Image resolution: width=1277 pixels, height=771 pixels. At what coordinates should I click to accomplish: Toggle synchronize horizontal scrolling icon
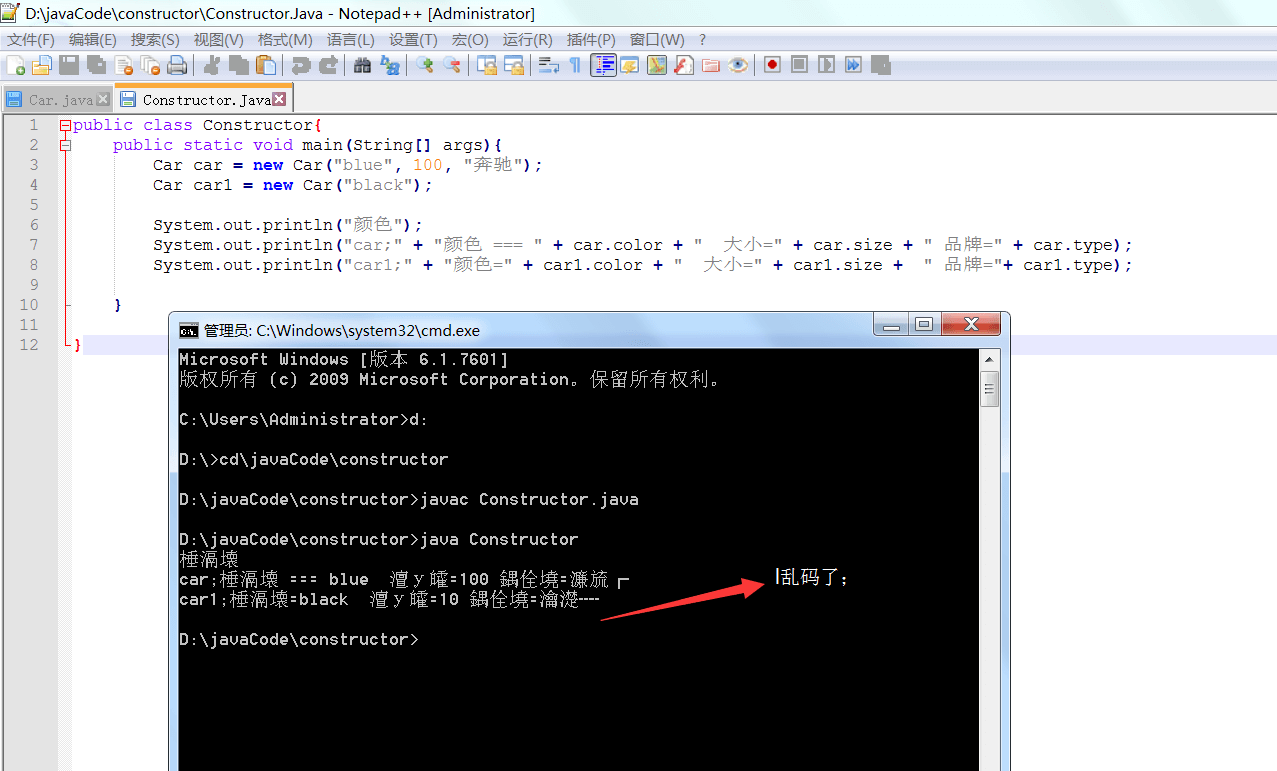(x=514, y=65)
